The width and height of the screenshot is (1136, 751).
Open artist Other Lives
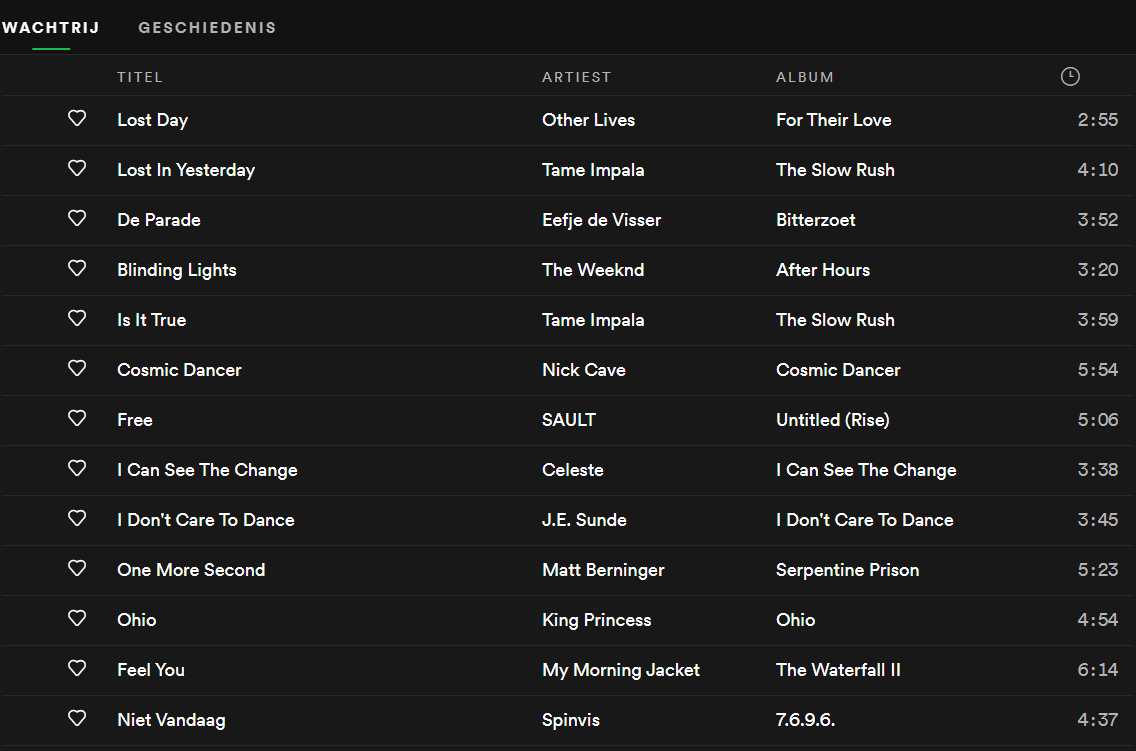(588, 120)
